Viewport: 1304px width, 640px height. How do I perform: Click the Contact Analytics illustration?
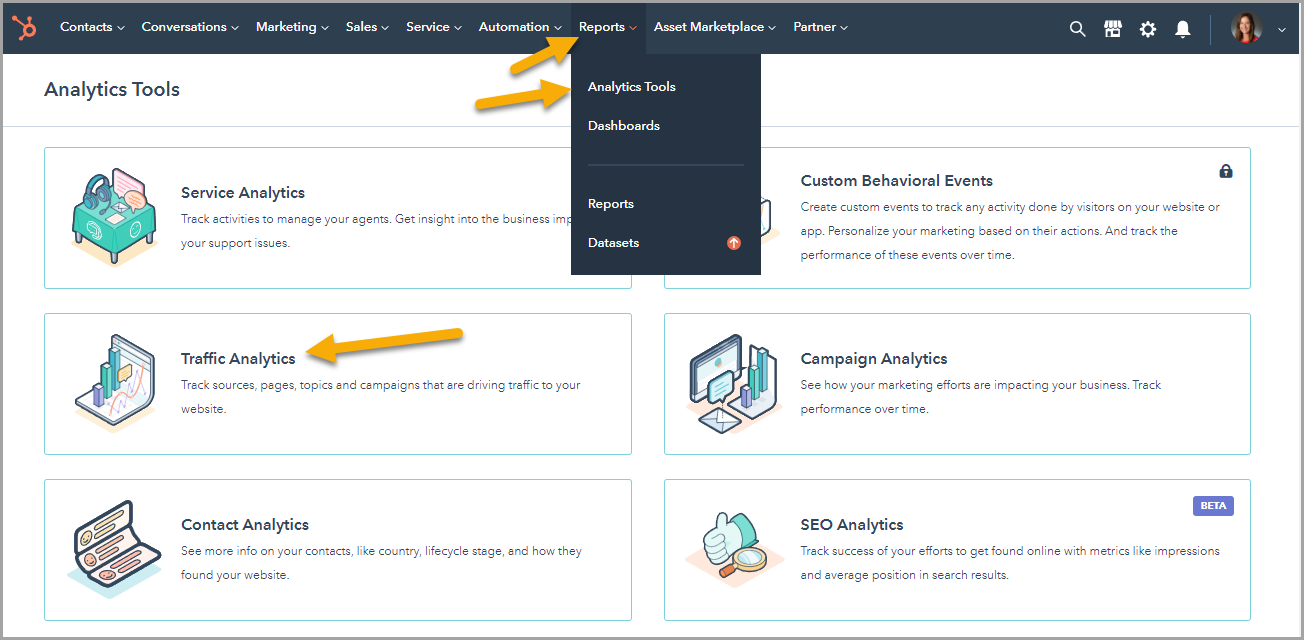click(x=115, y=551)
